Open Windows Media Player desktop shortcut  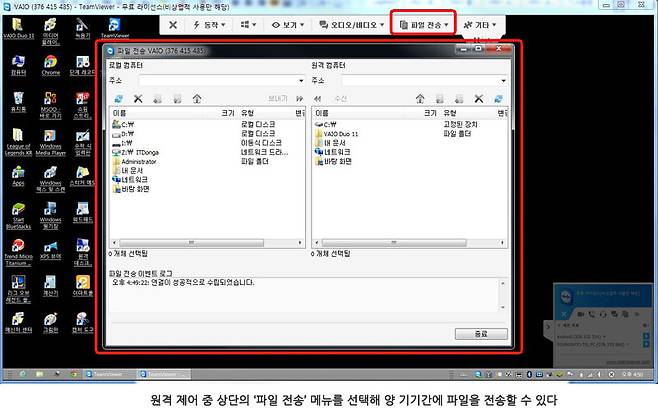point(50,142)
